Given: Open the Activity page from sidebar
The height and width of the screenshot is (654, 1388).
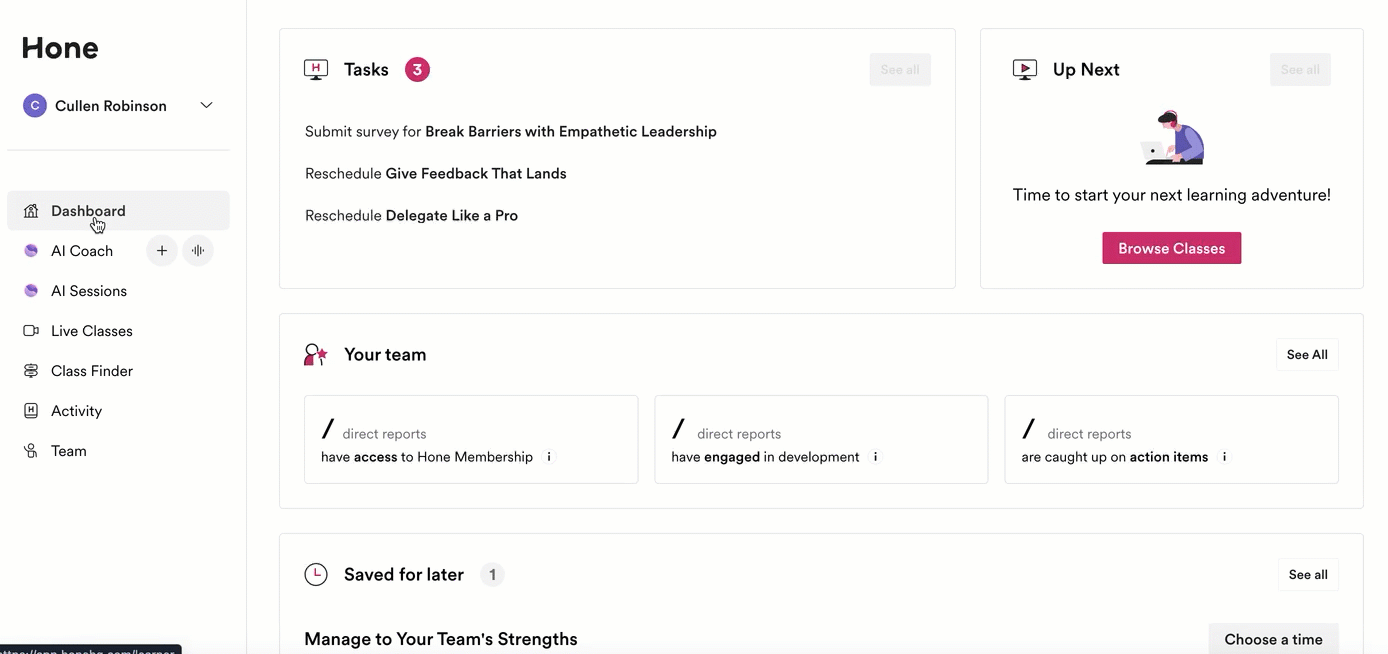Looking at the screenshot, I should [x=76, y=411].
